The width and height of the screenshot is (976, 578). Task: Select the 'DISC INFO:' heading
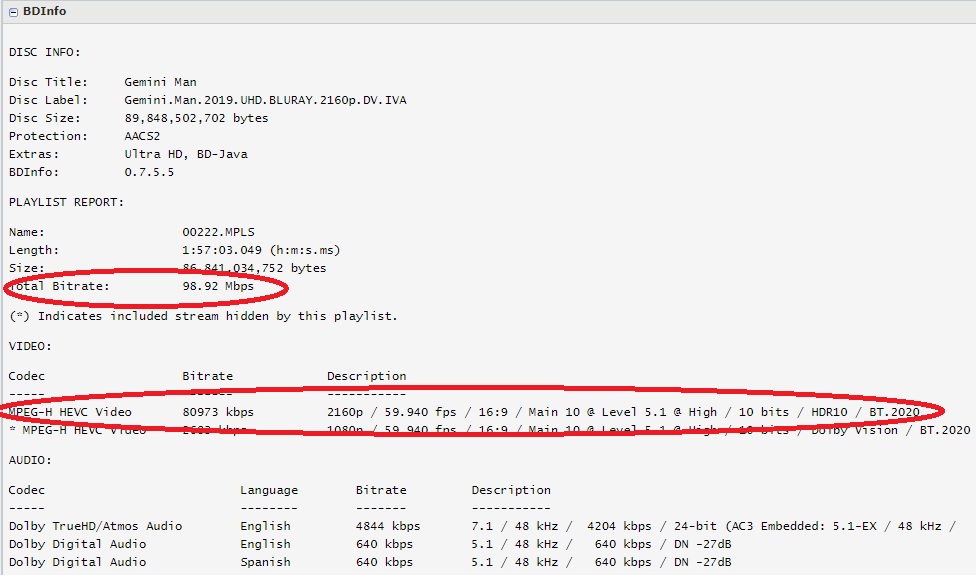[x=45, y=52]
